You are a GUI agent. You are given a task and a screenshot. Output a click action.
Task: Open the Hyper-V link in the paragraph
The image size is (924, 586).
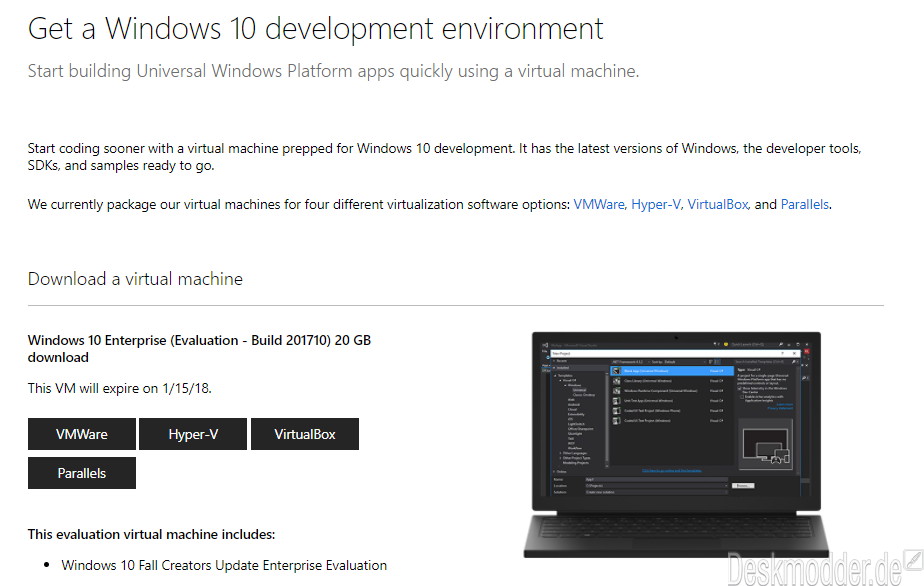point(656,205)
